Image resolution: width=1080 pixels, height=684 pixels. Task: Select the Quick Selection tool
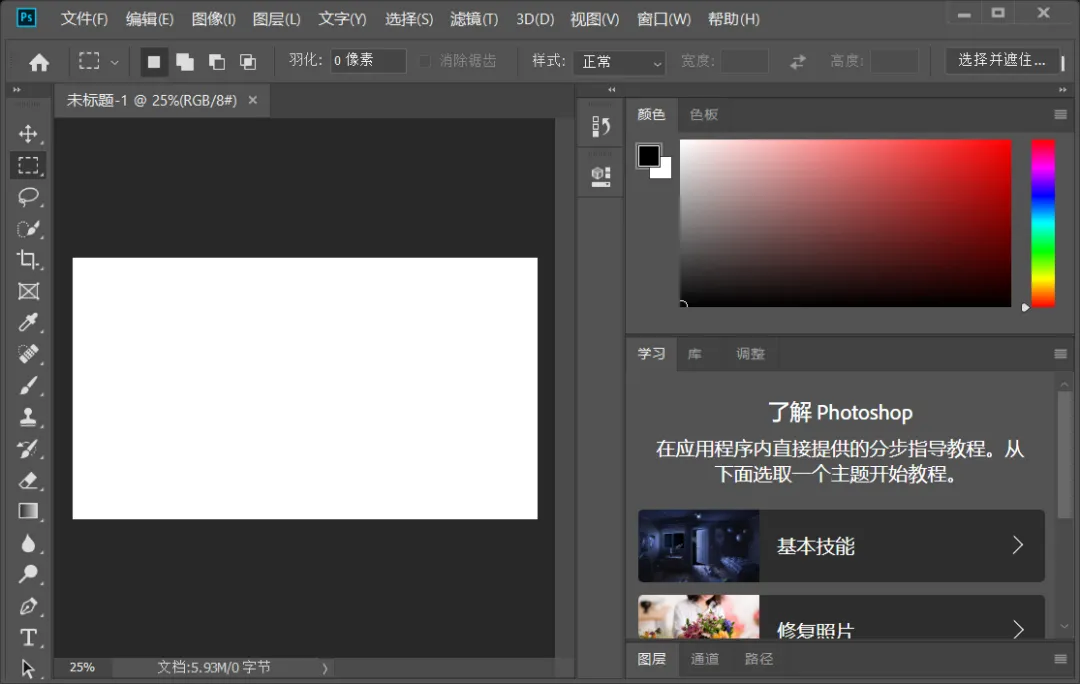28,229
